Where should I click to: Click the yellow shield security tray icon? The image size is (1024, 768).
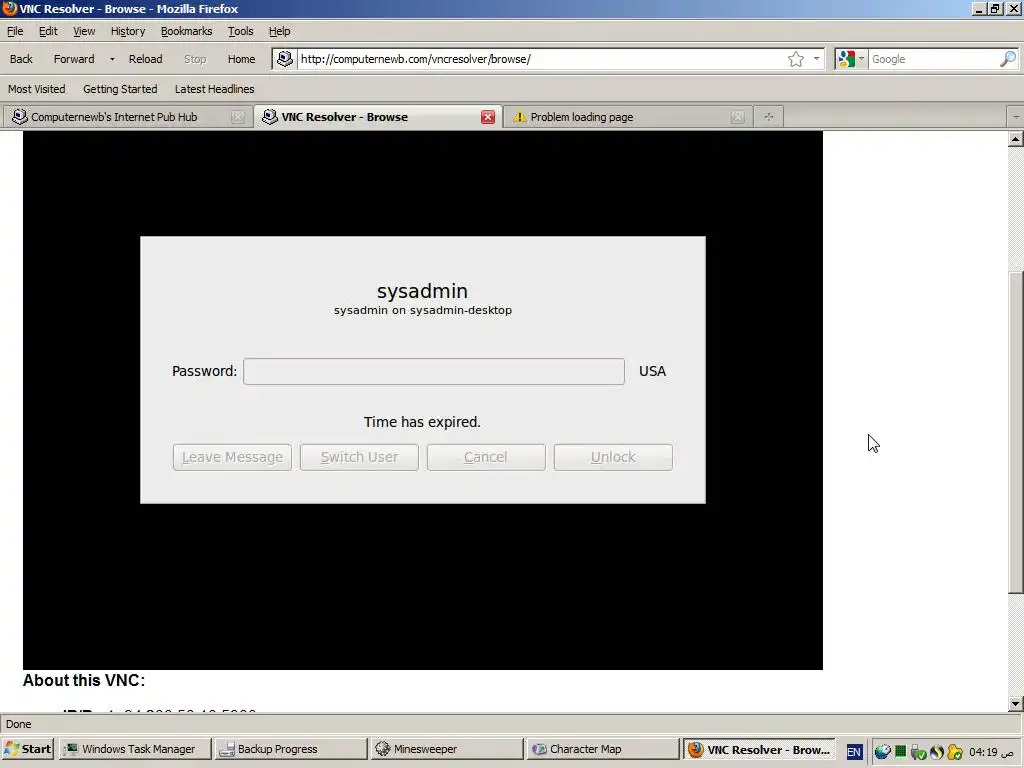click(955, 752)
